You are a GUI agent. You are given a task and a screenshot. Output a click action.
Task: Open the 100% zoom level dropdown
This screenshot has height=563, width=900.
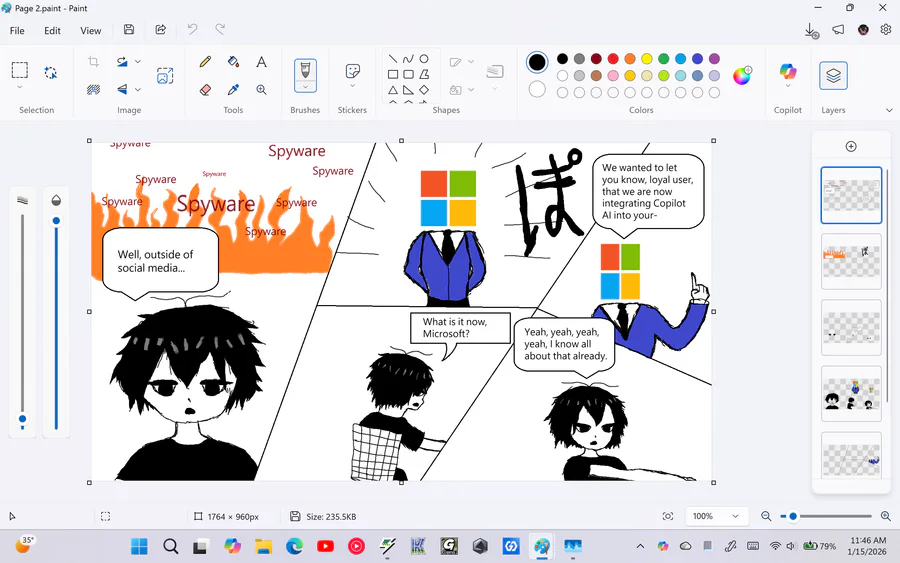click(716, 516)
